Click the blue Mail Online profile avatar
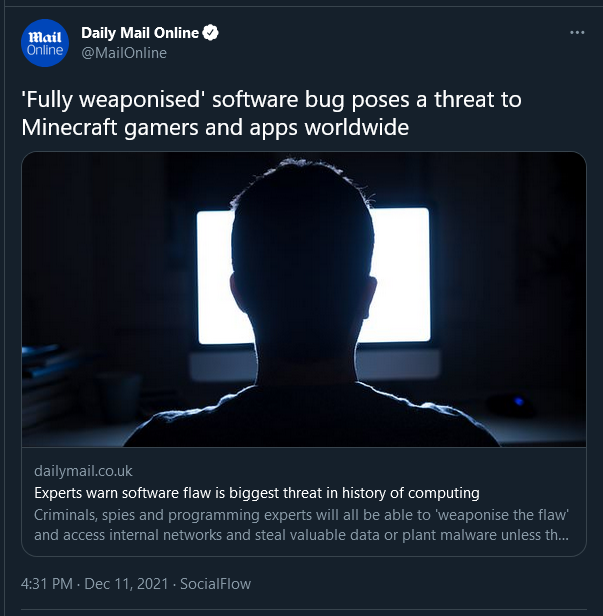Viewport: 603px width, 616px height. point(45,43)
